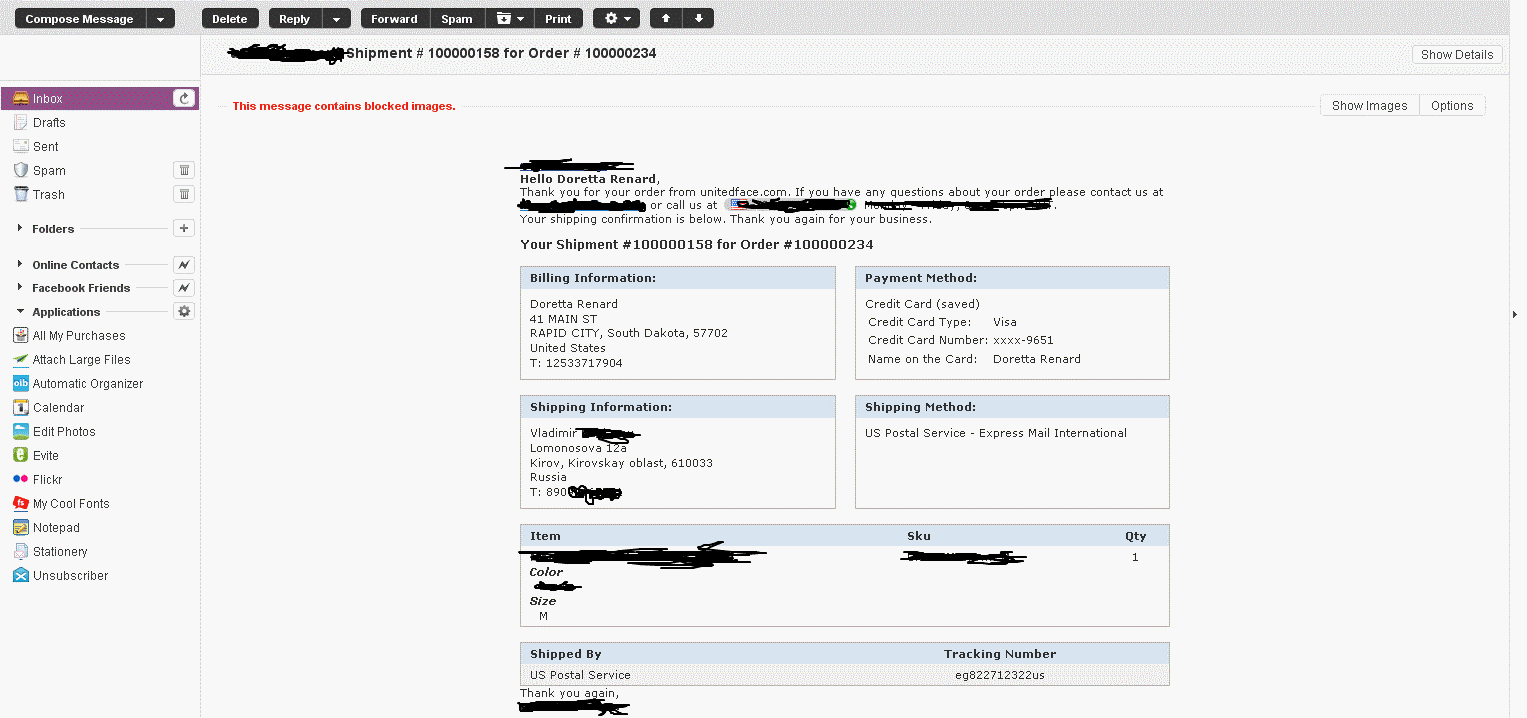1527x718 pixels.
Task: Open Notepad application
Action: point(46,528)
